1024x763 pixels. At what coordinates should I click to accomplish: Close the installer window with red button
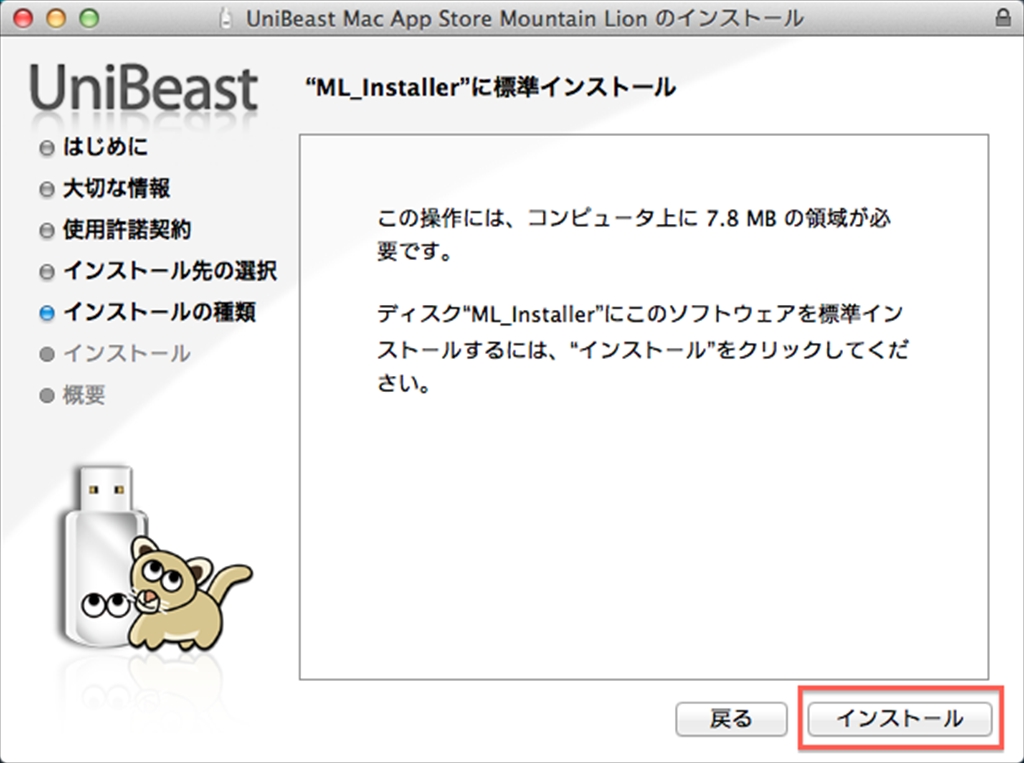[24, 18]
